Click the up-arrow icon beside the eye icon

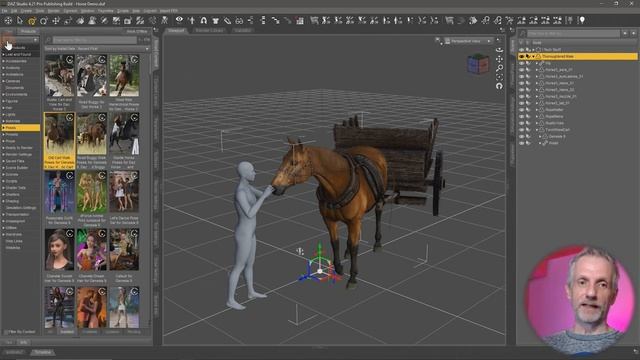[x=191, y=20]
